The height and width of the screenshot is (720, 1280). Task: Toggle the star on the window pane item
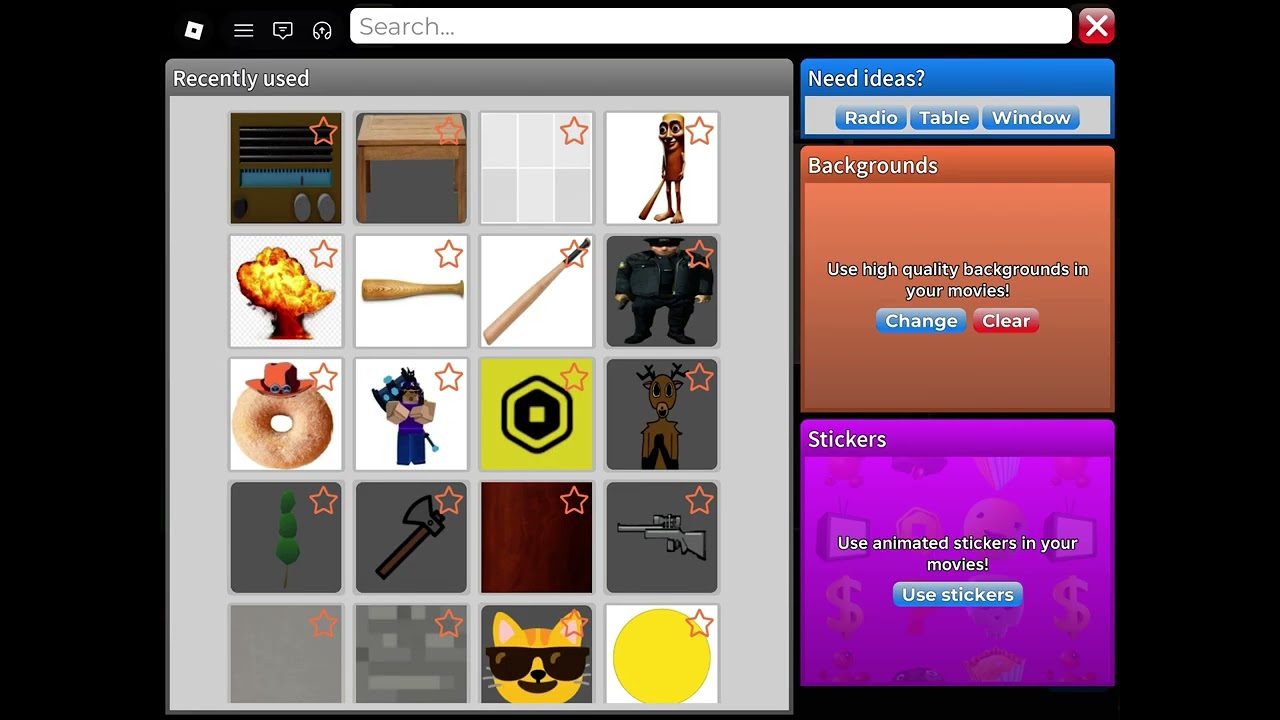click(x=574, y=131)
